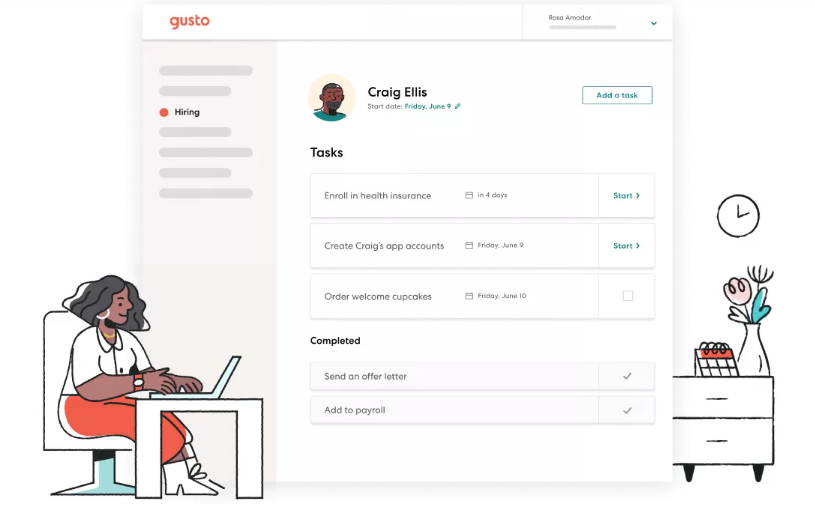Select Hiring in the sidebar
The height and width of the screenshot is (513, 815).
click(x=187, y=112)
